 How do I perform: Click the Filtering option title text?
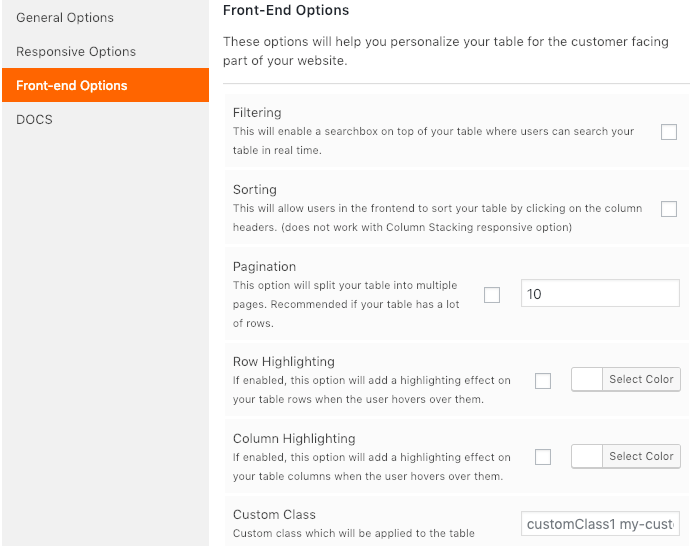coord(257,113)
